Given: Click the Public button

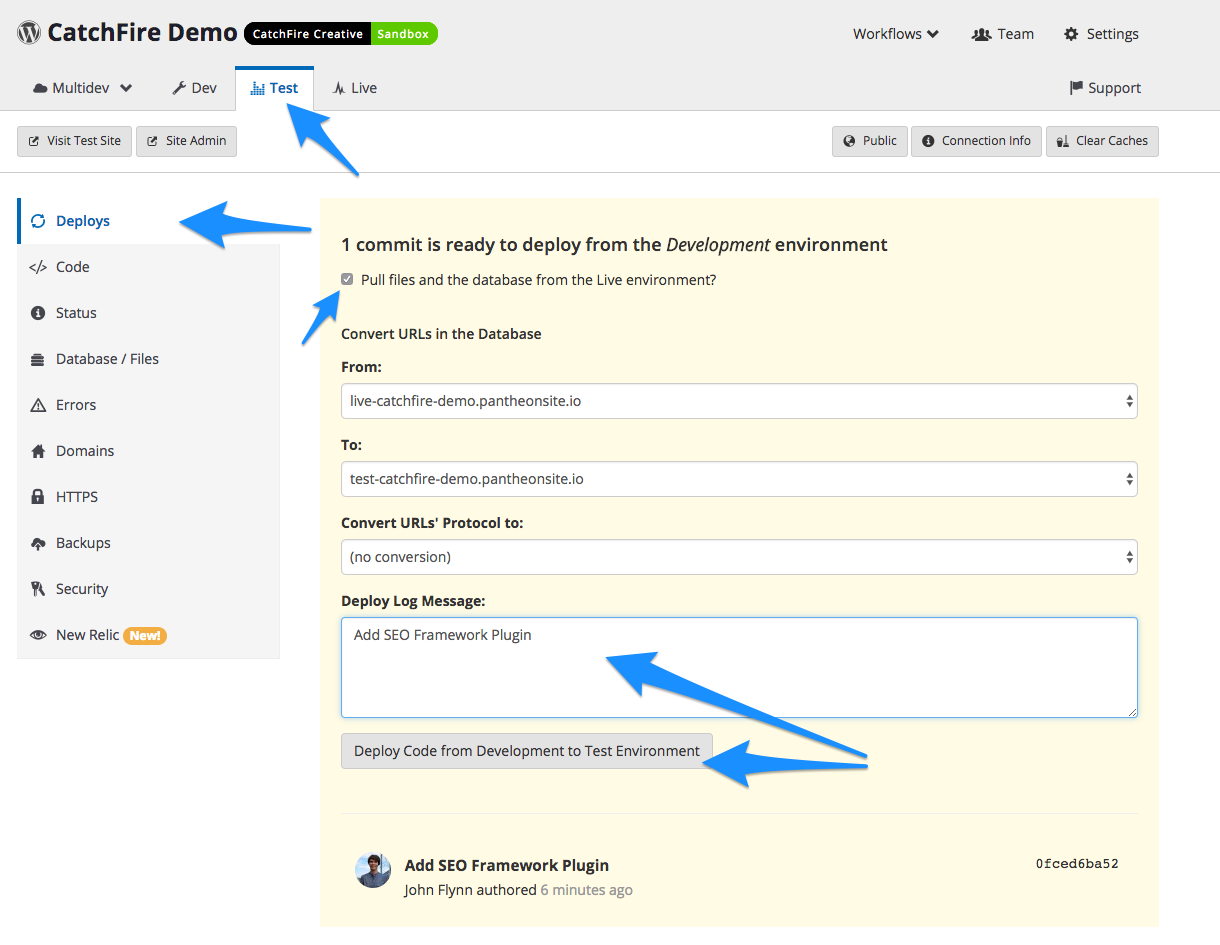Looking at the screenshot, I should (x=870, y=141).
